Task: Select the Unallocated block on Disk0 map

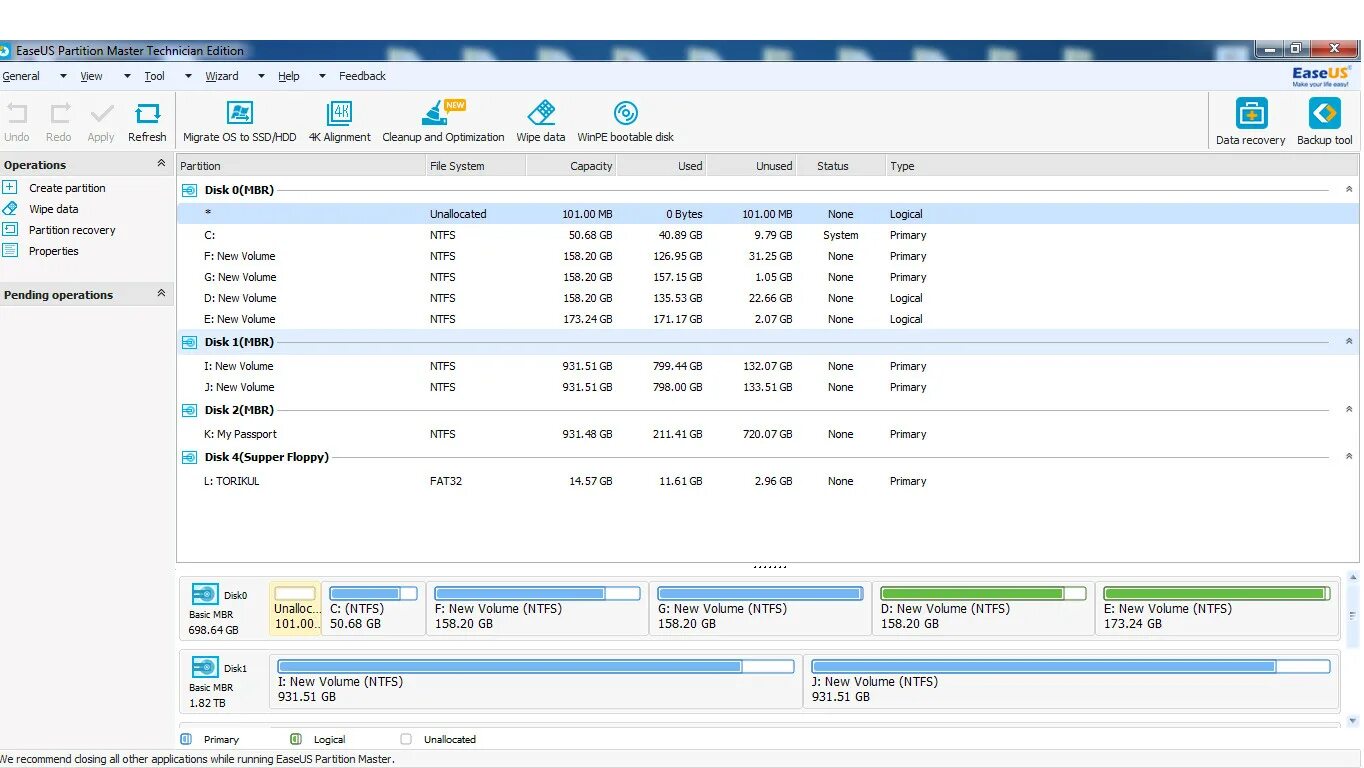Action: tap(296, 608)
